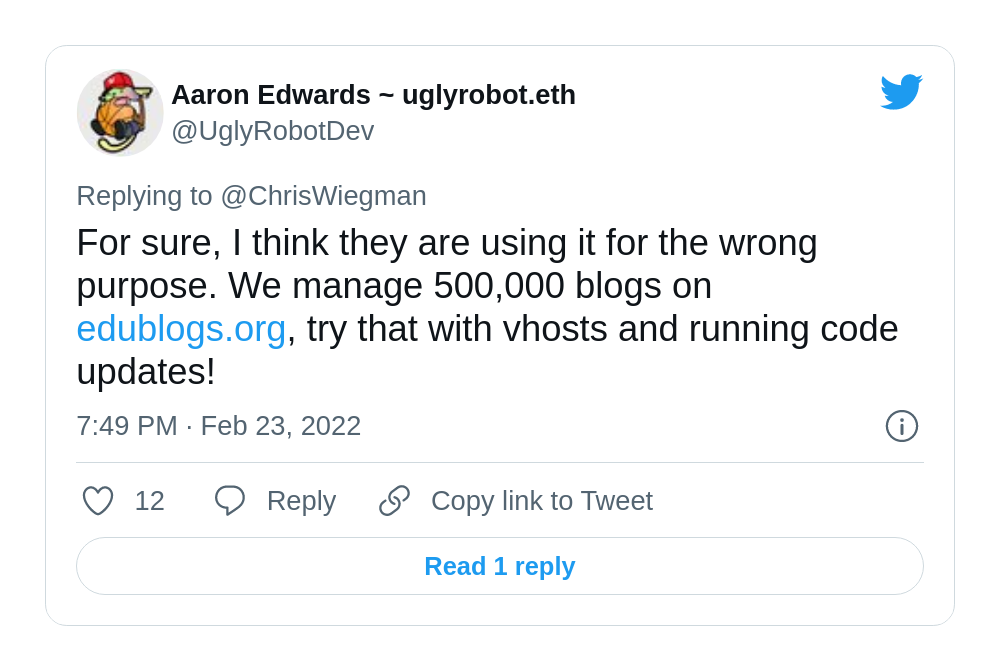The image size is (1000, 672).
Task: Click the display name Aaron Edwards
Action: pyautogui.click(x=271, y=95)
